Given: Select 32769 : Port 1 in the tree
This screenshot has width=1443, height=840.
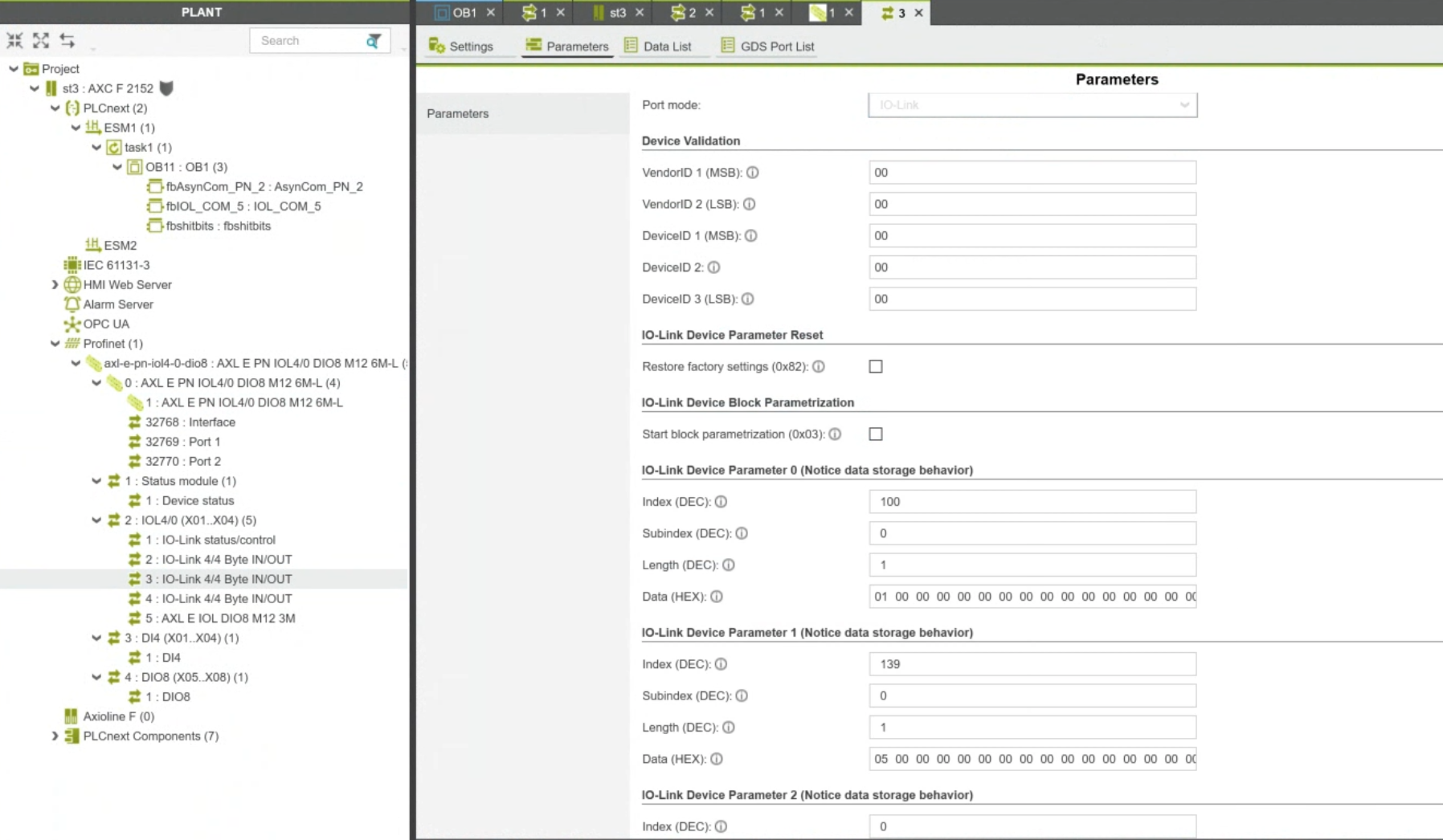Looking at the screenshot, I should (x=182, y=442).
